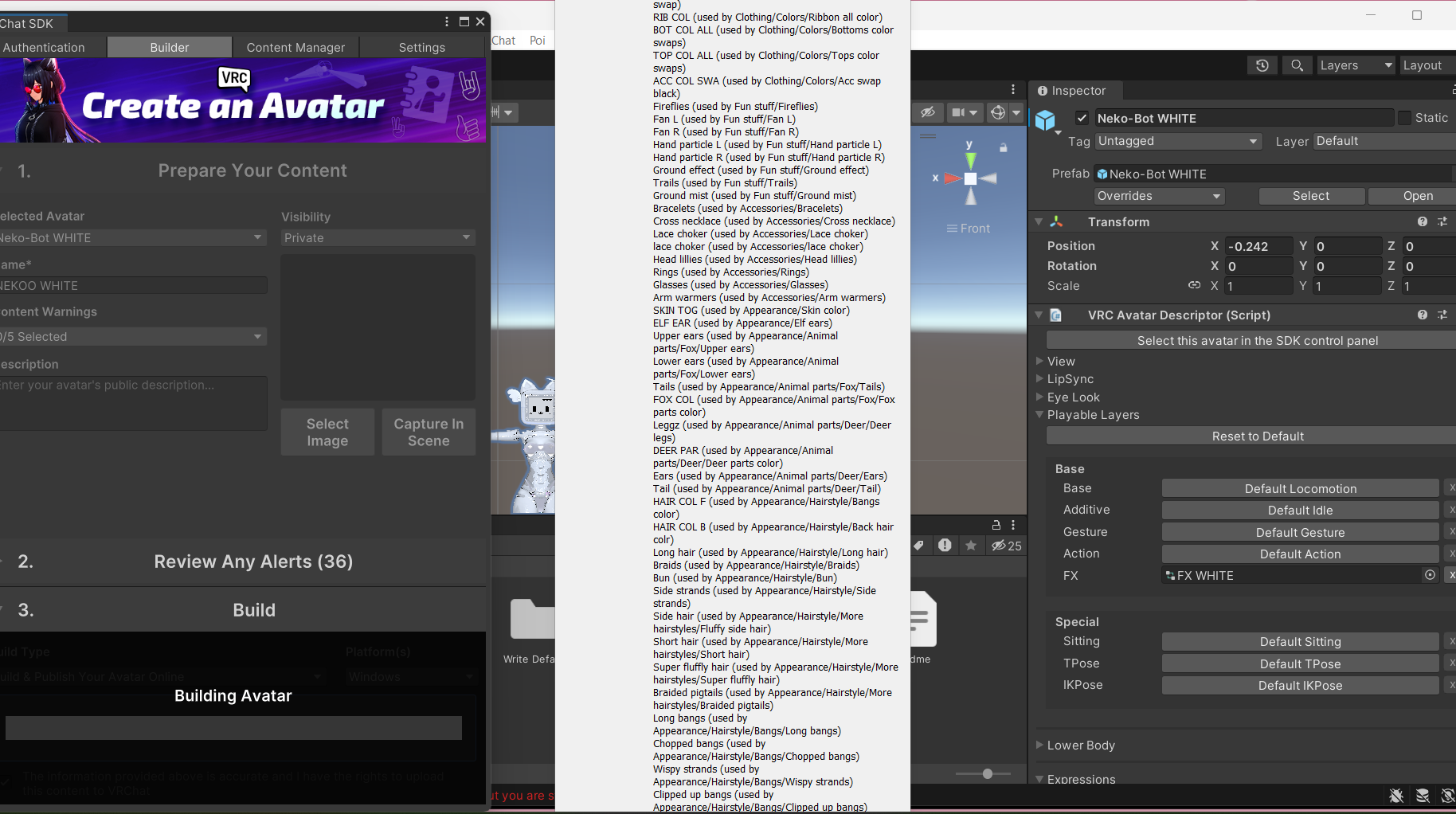
Task: Click the red X axis cone on the gizmo
Action: pyautogui.click(x=952, y=178)
